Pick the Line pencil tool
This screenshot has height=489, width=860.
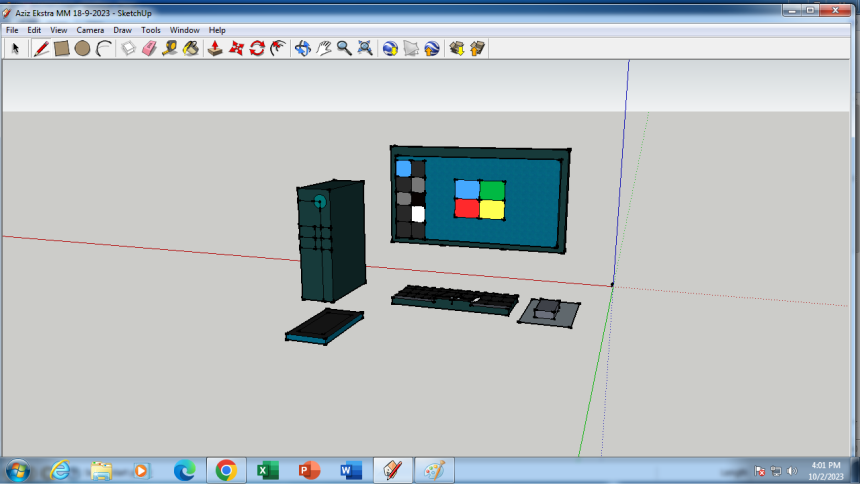[41, 48]
